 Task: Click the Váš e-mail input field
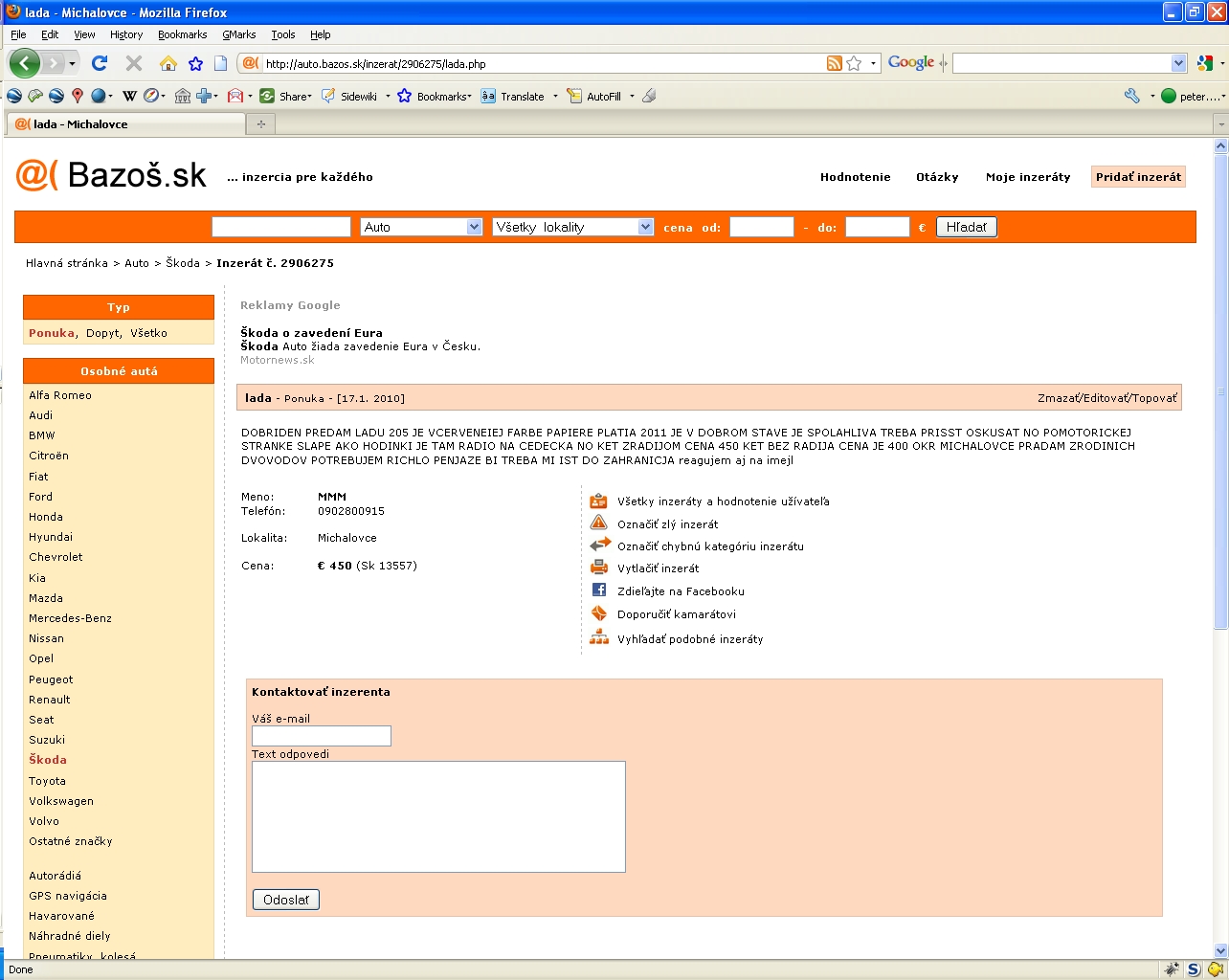point(322,736)
